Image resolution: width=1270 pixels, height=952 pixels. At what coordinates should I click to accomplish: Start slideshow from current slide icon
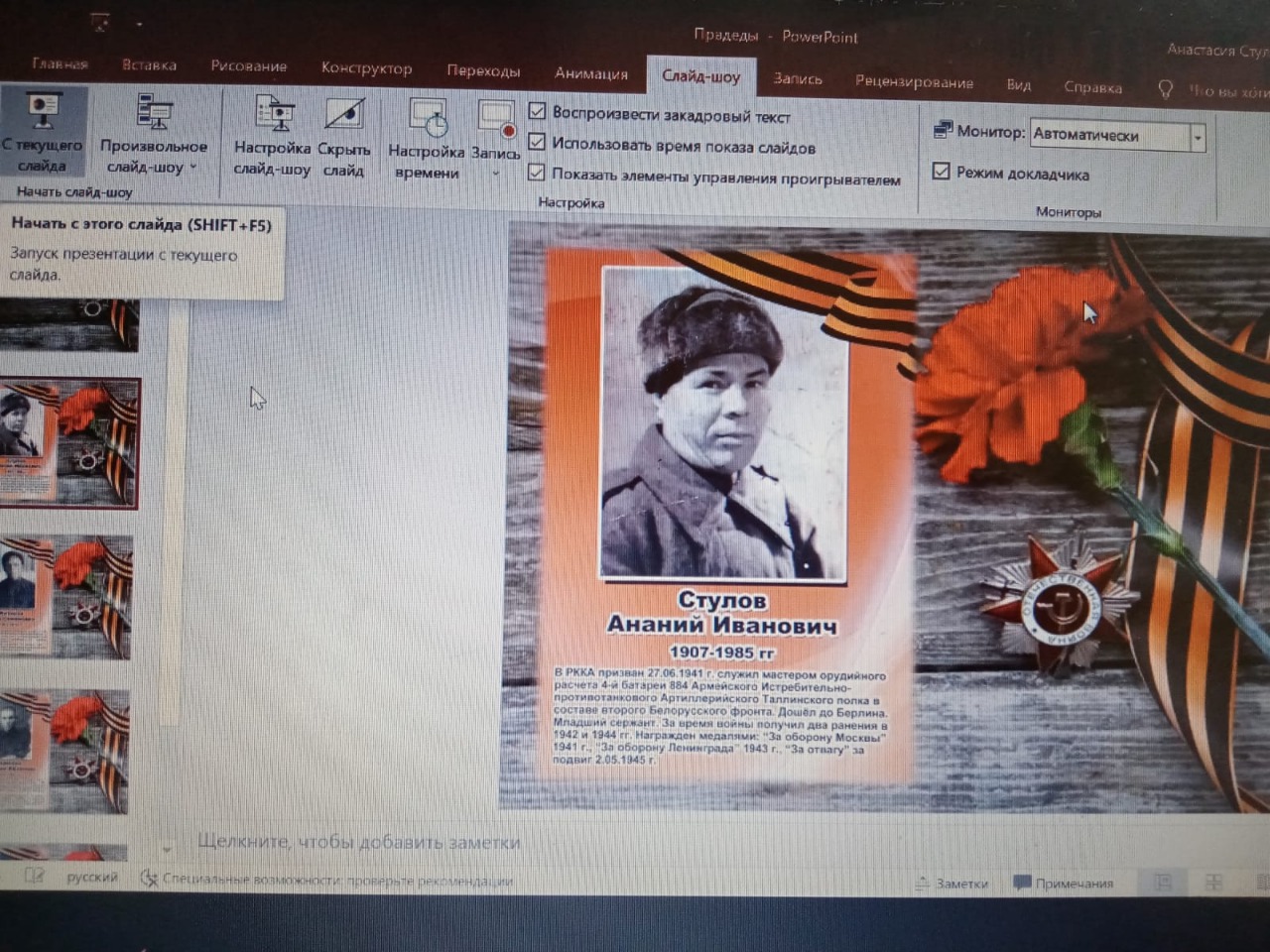point(43,111)
